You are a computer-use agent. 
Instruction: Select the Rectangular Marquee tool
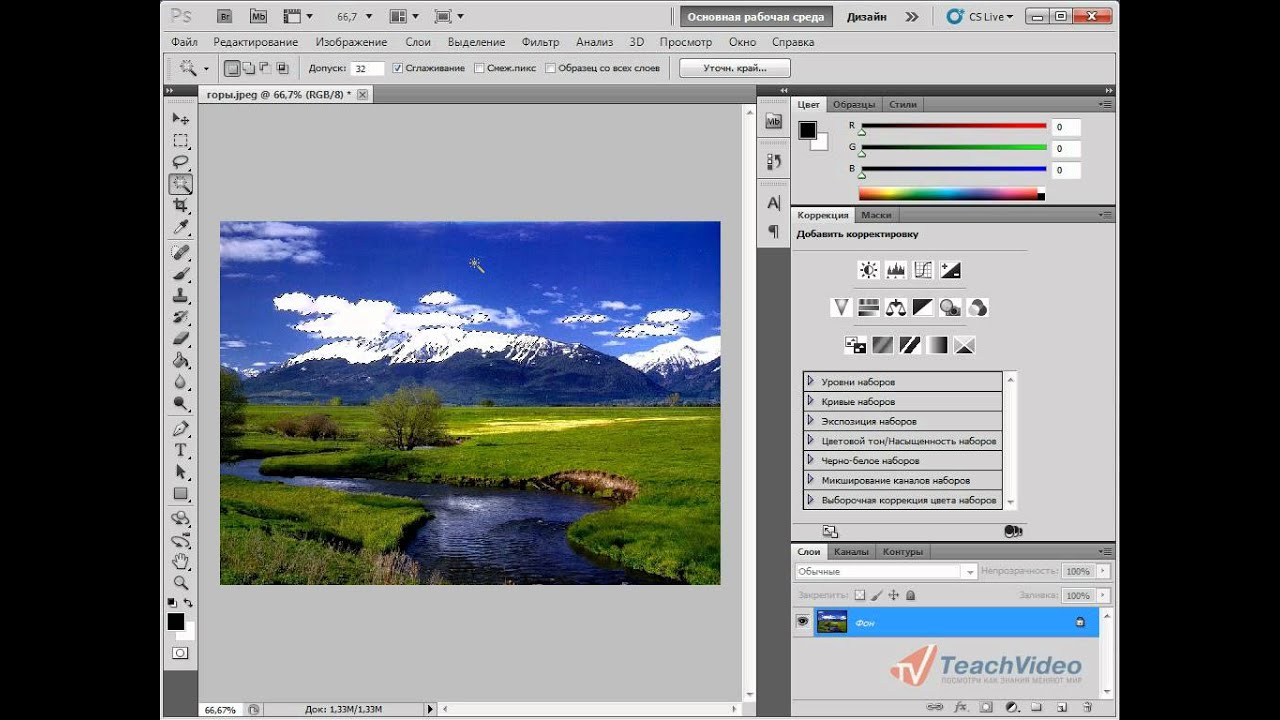tap(181, 140)
